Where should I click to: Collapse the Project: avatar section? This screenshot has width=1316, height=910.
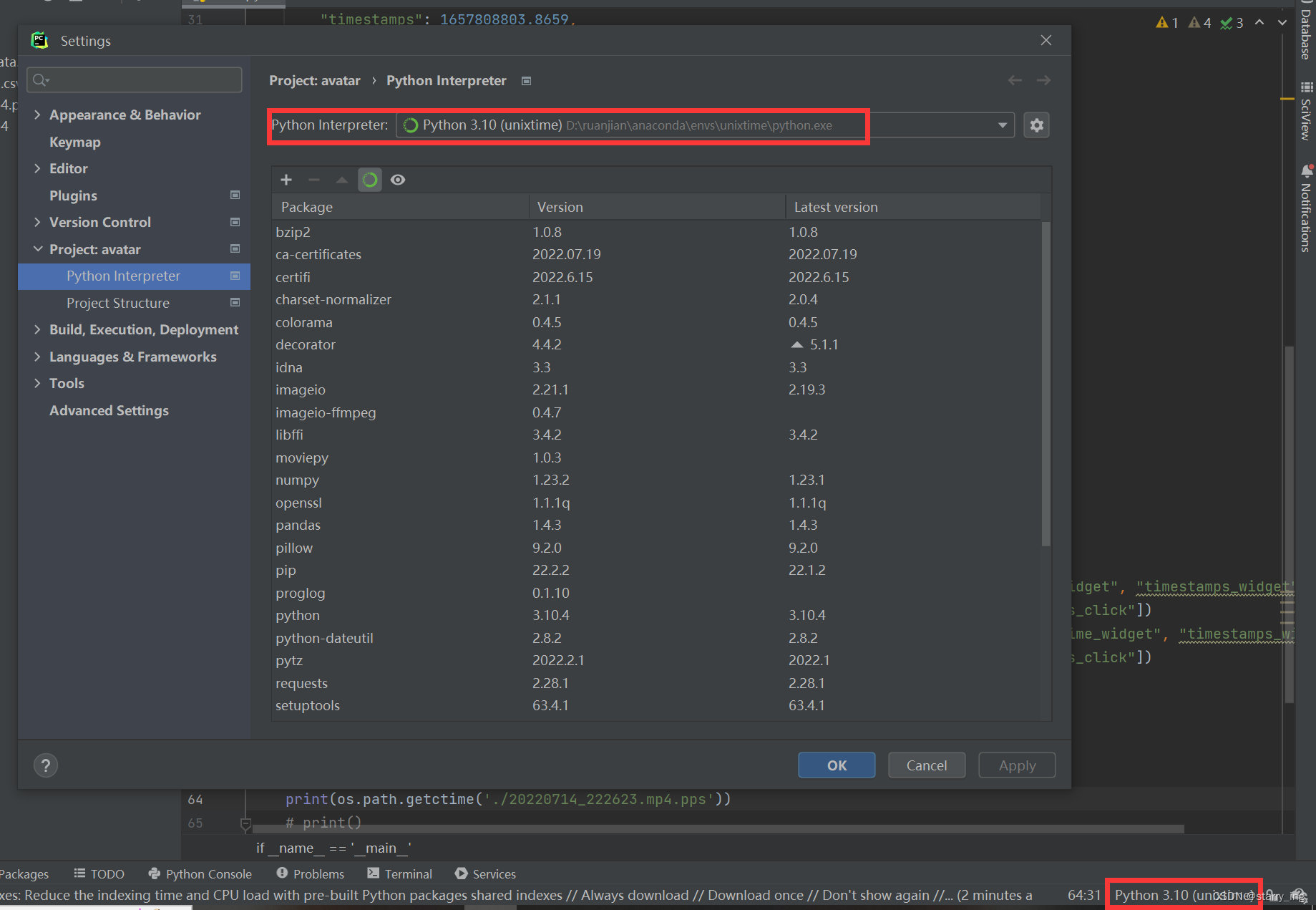(x=38, y=249)
